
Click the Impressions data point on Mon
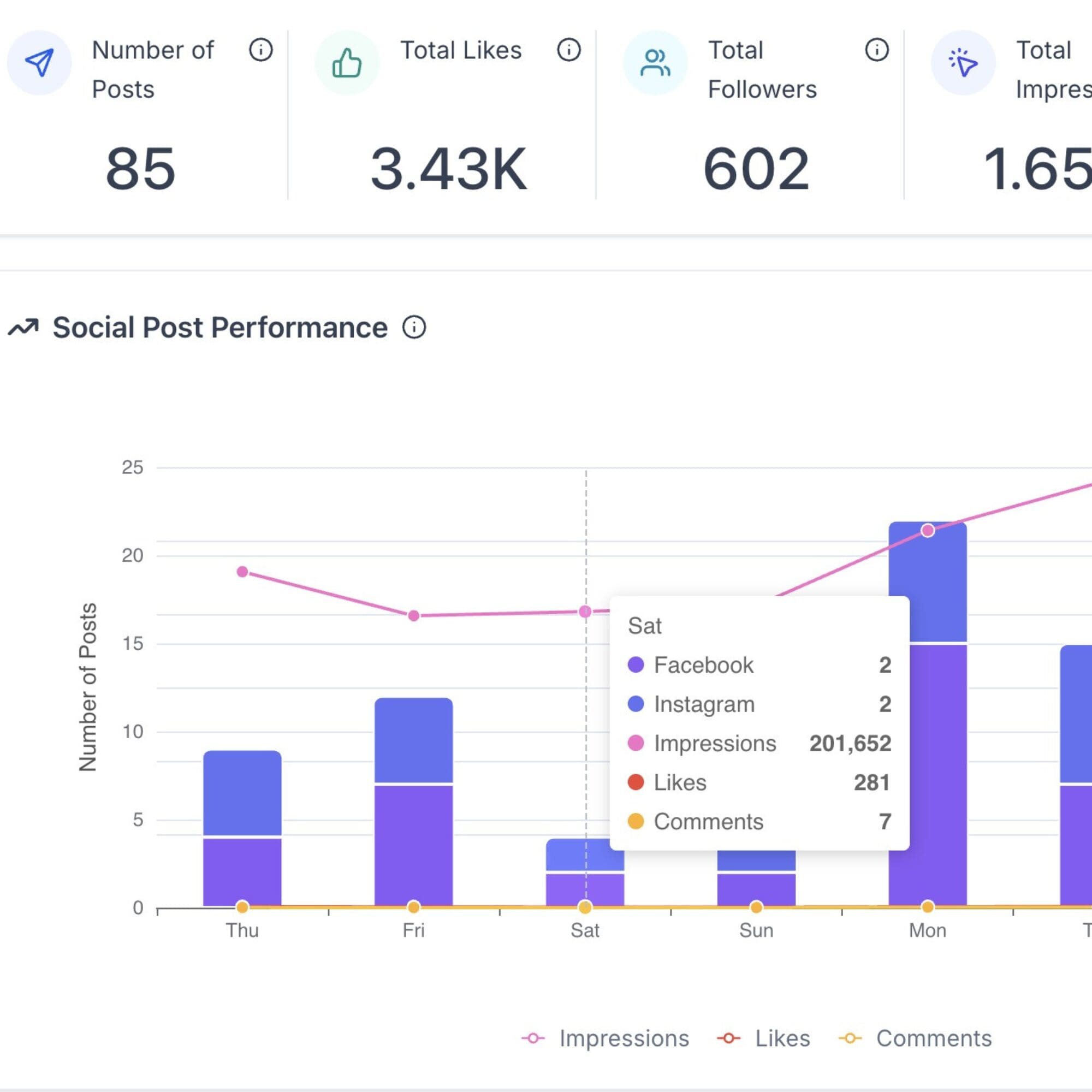pyautogui.click(x=928, y=530)
